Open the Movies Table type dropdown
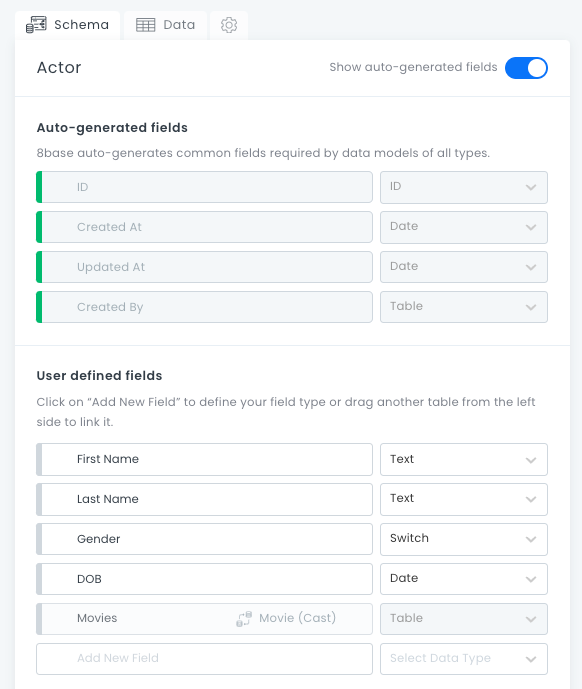 point(464,619)
